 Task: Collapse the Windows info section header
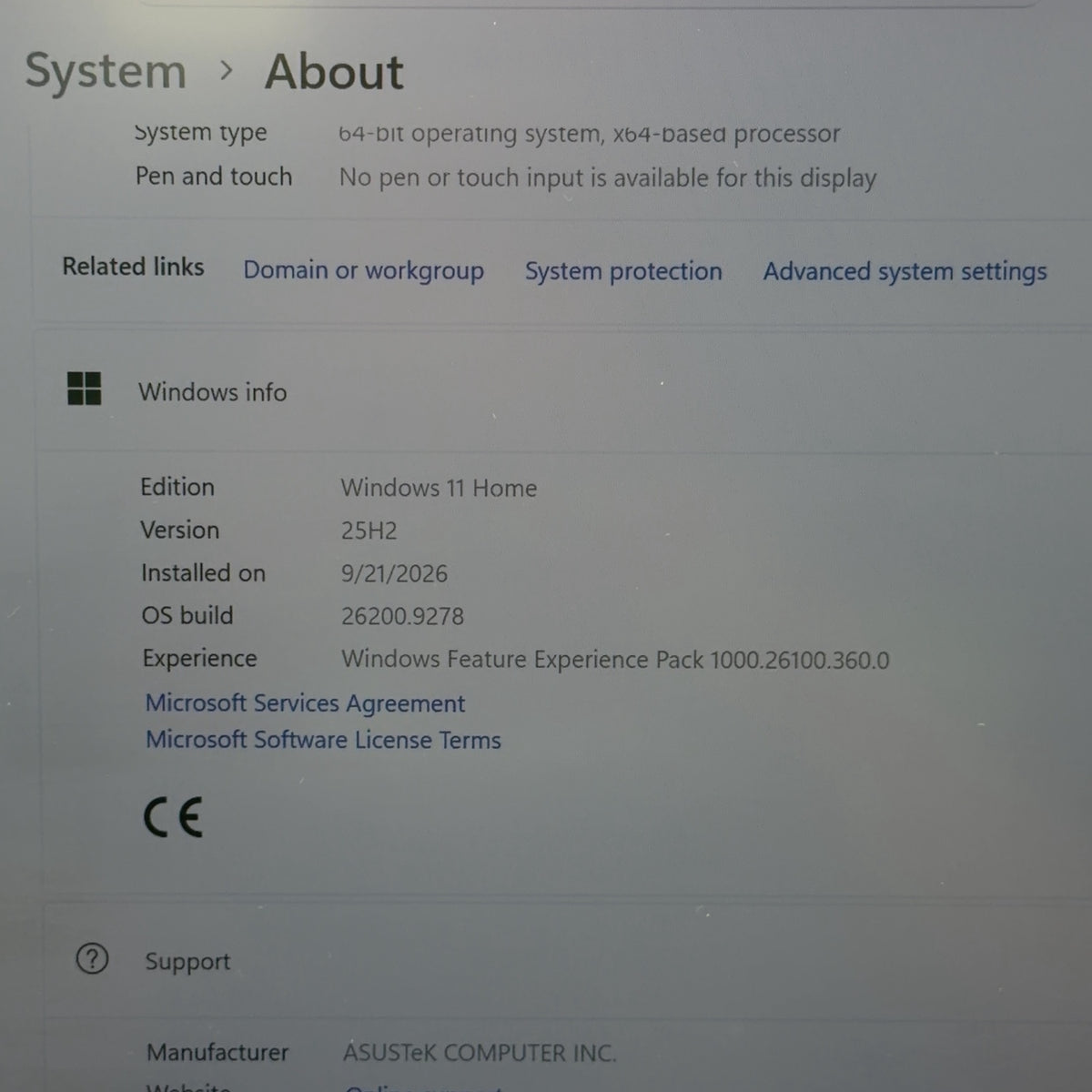pos(564,391)
